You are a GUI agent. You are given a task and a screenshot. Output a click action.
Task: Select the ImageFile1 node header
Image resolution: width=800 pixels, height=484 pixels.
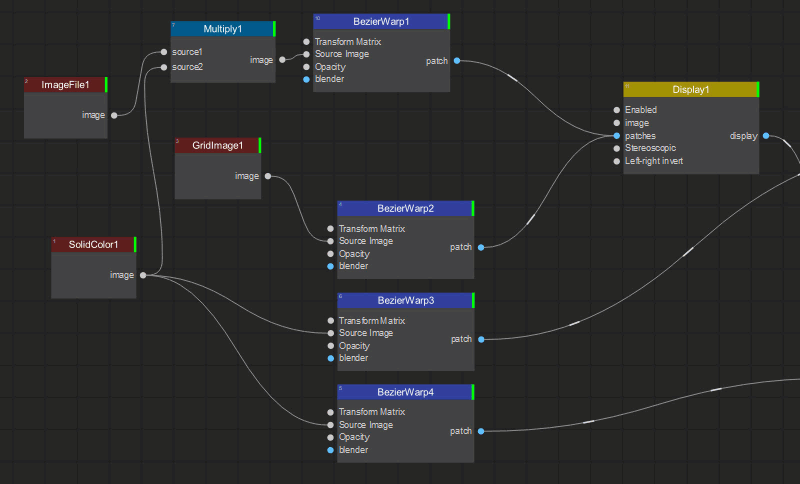pos(65,85)
